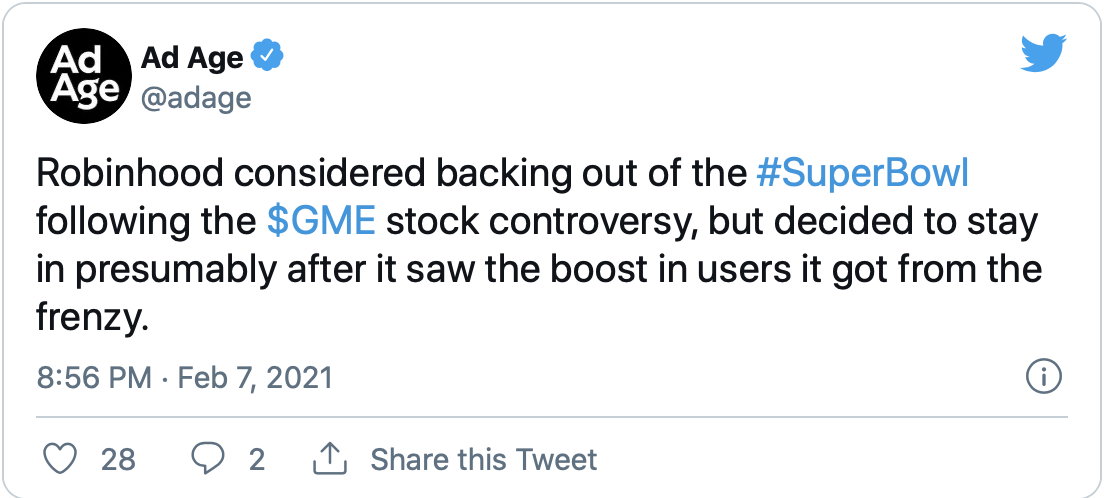The height and width of the screenshot is (498, 1104).
Task: Click the Share this Tweet text
Action: point(484,459)
